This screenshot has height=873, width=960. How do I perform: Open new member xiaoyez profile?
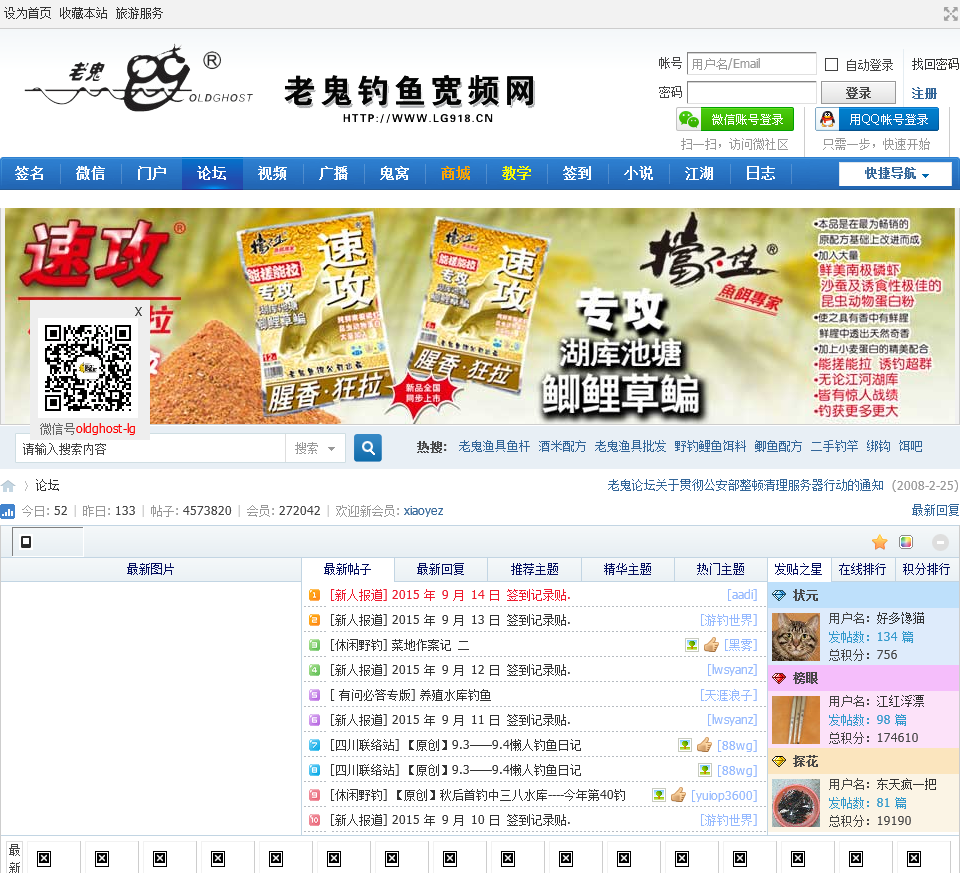pos(423,511)
